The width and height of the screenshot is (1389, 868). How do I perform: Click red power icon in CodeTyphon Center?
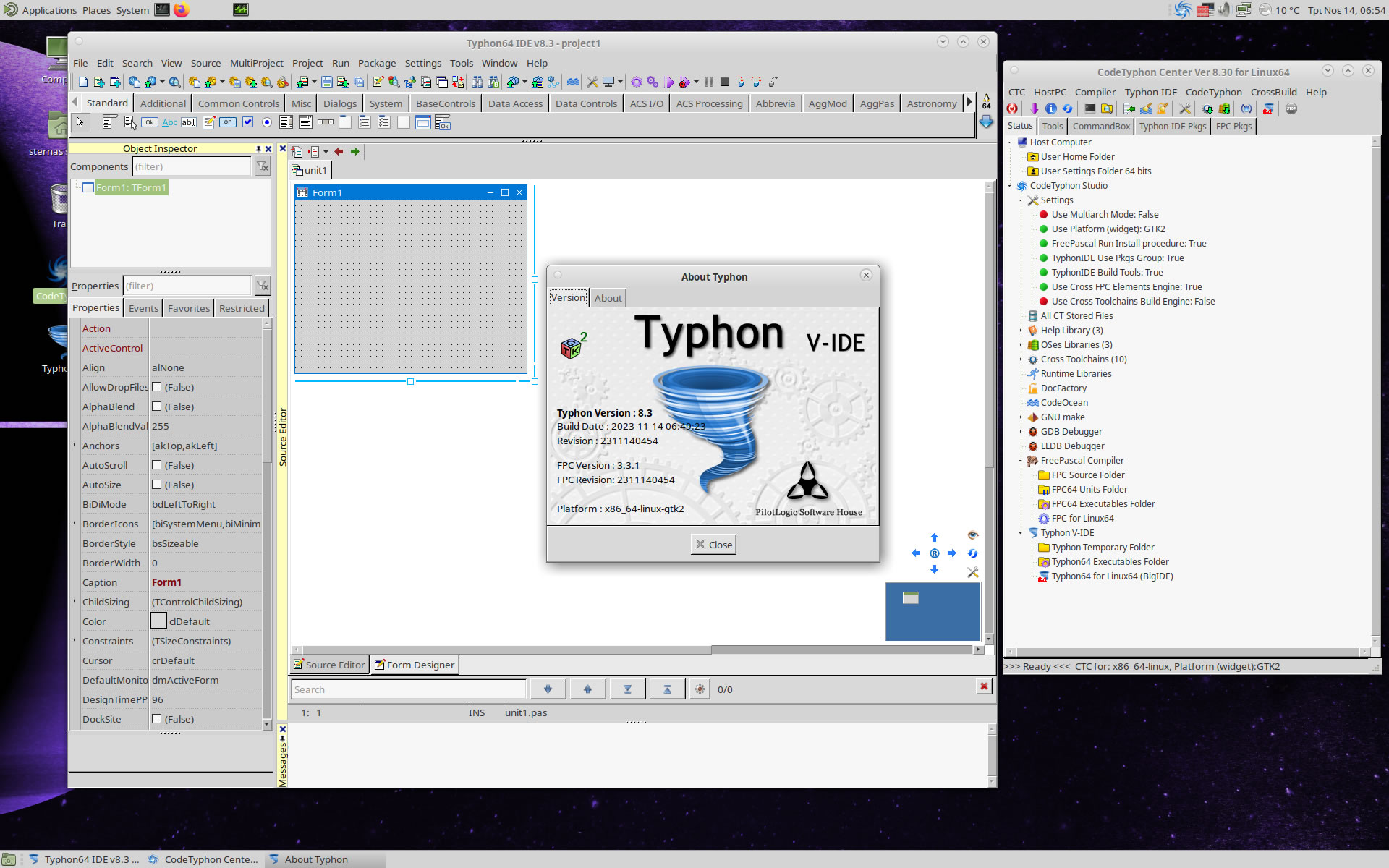click(1012, 109)
